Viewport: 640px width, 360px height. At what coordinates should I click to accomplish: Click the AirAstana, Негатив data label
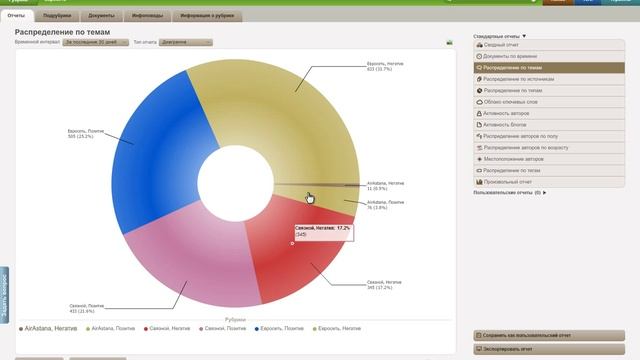pyautogui.click(x=385, y=186)
